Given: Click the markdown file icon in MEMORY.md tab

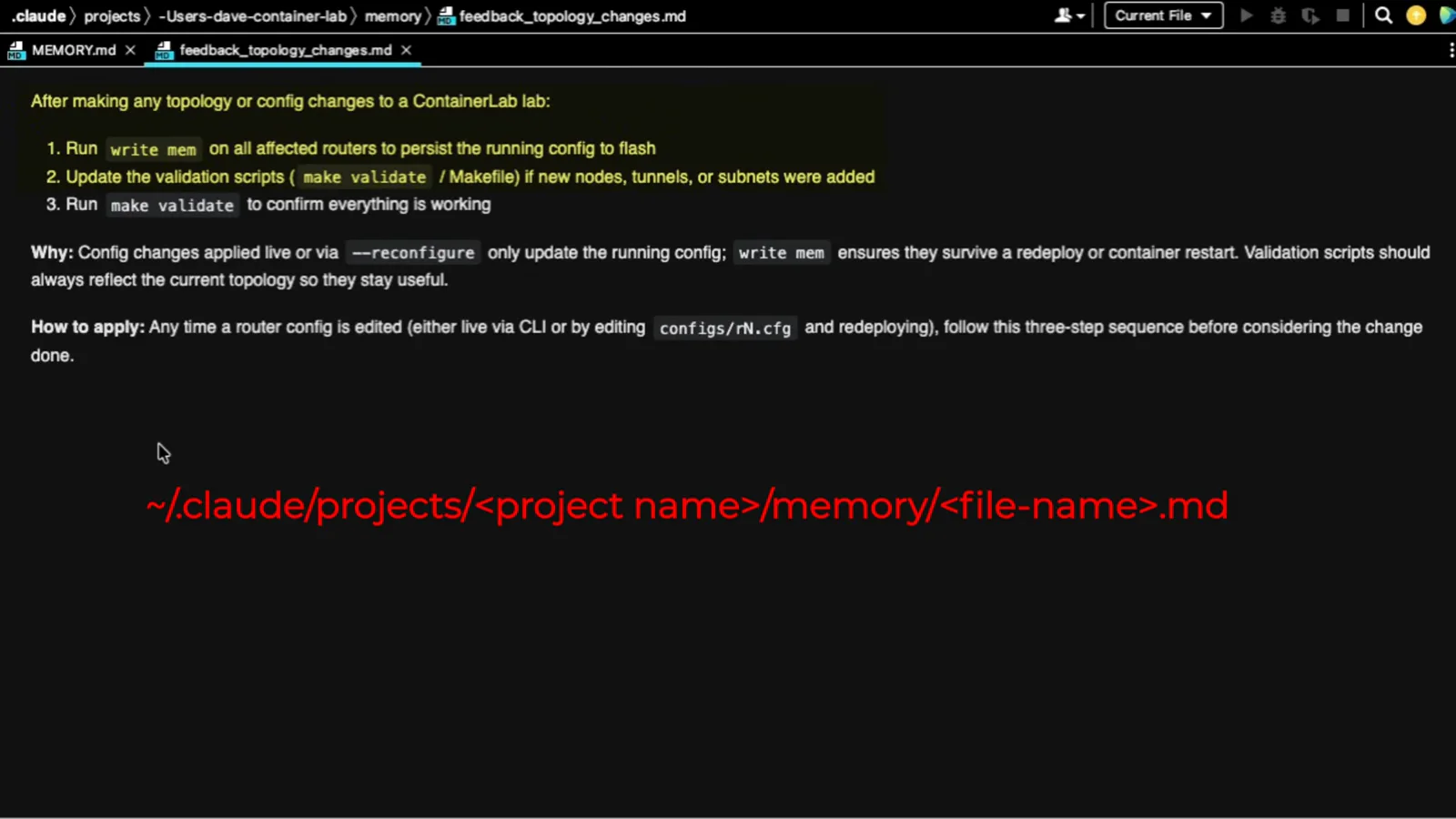Looking at the screenshot, I should point(16,50).
